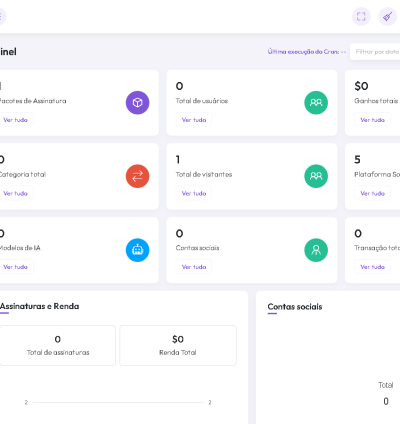The image size is (400, 424).
Task: Click the Última execução do Cron text
Action: (x=307, y=52)
